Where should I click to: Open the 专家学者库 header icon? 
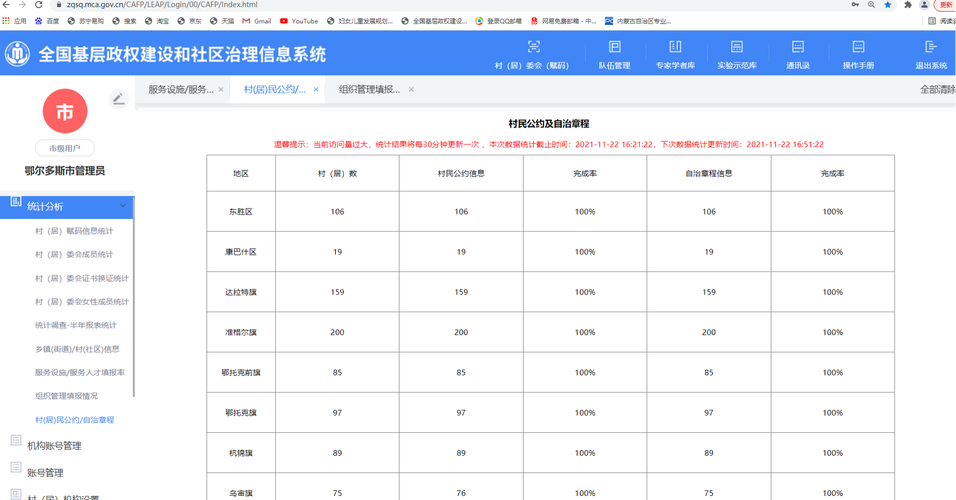675,54
